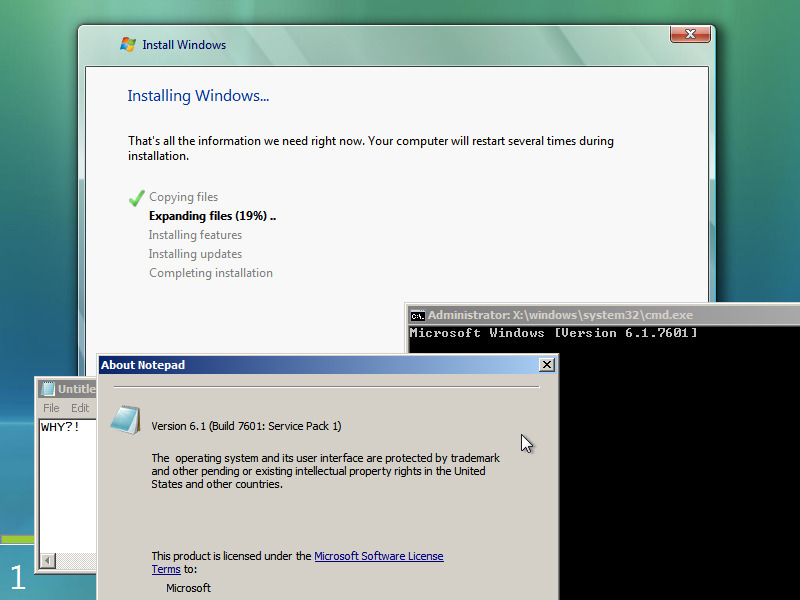Image resolution: width=800 pixels, height=600 pixels.
Task: Click the 'Completing installation' step text
Action: tap(211, 273)
